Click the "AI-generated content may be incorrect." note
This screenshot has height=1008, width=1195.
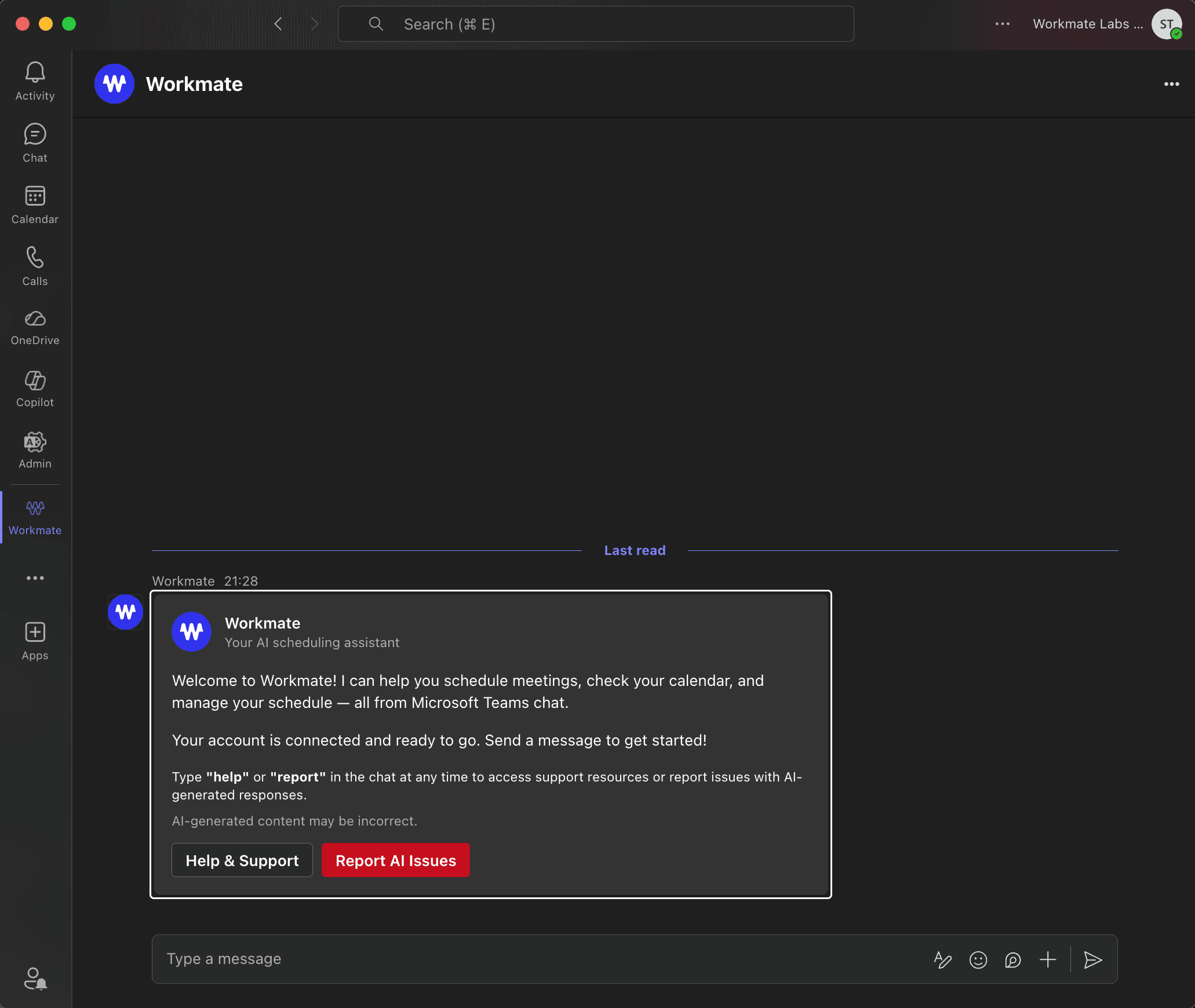(x=294, y=821)
